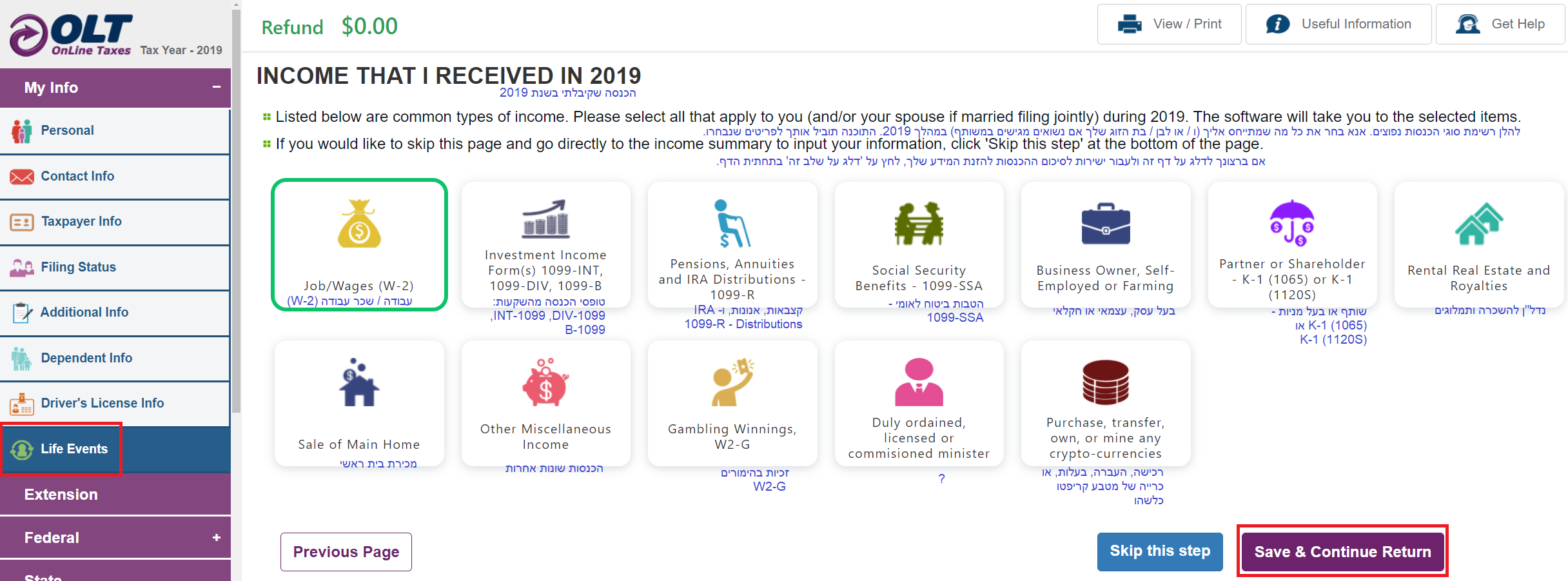Toggle the Gambling Winnings W2-G tile
This screenshot has height=581, width=1568.
(732, 403)
